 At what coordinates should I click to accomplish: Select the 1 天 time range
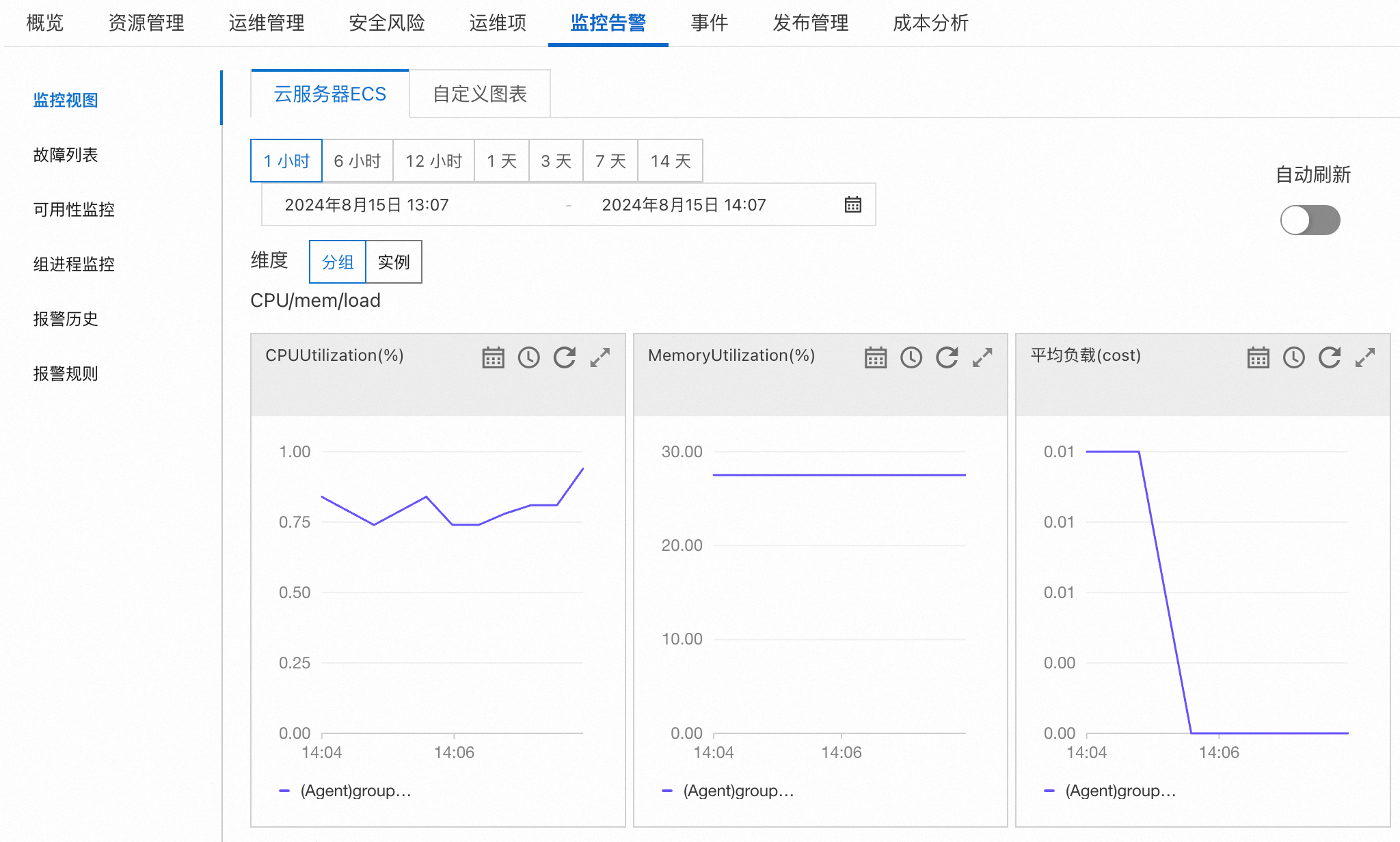502,161
